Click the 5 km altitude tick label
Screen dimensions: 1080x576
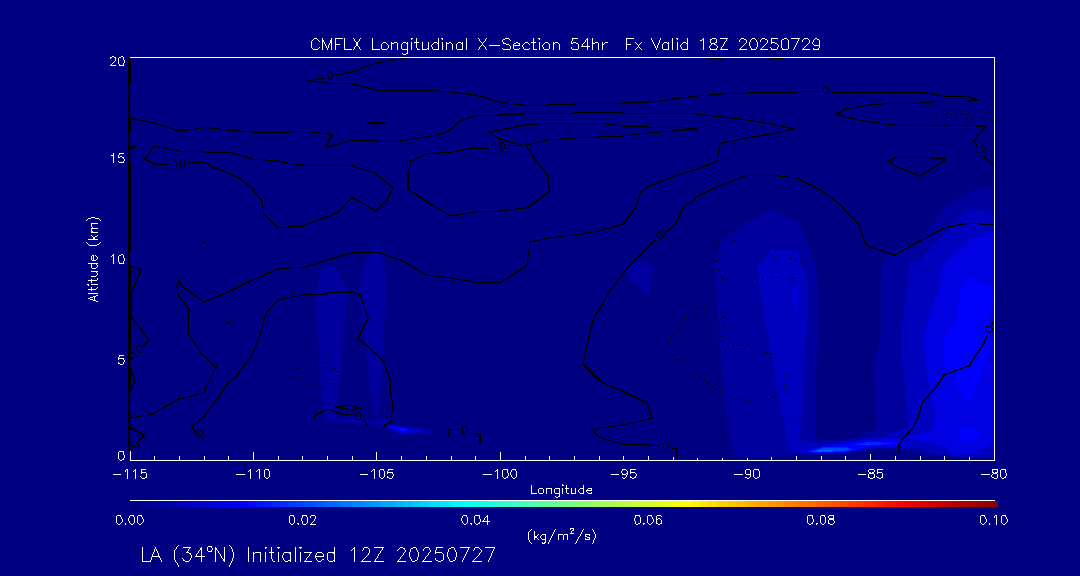[119, 359]
